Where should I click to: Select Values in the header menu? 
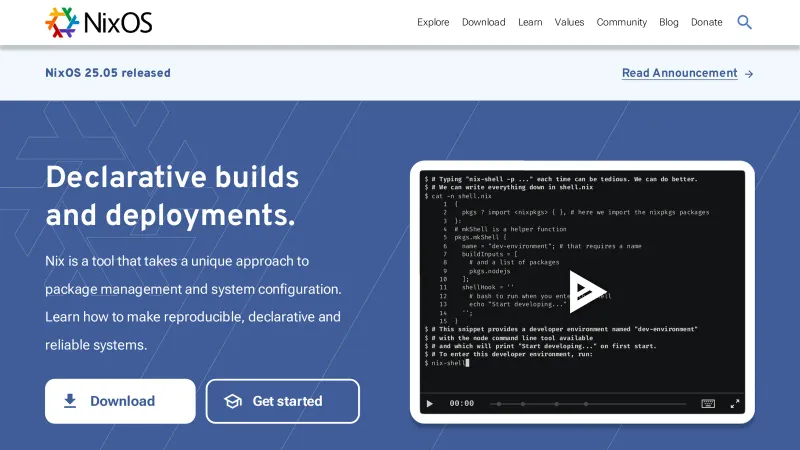click(x=569, y=22)
